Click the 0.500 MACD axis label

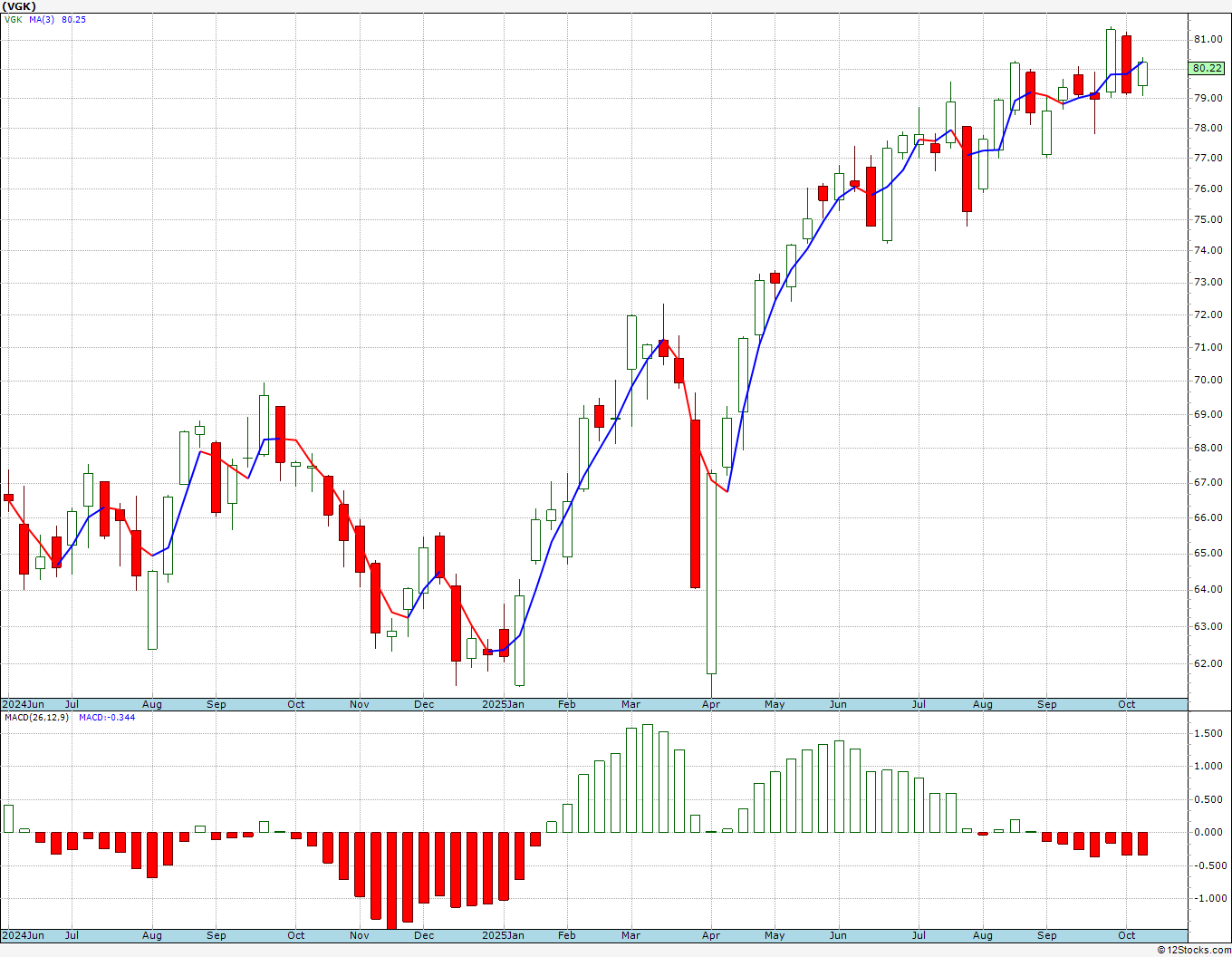click(1210, 799)
